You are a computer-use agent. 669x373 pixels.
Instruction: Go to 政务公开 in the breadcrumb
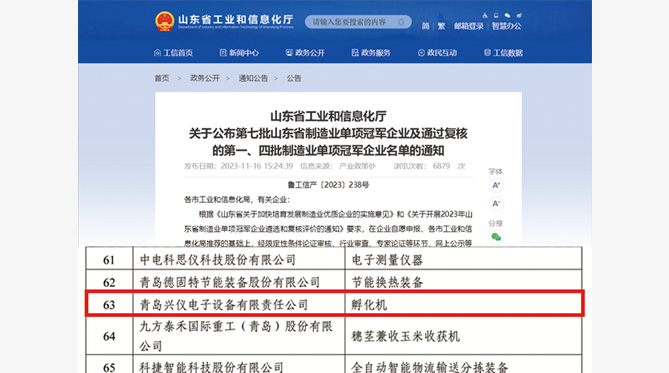click(x=205, y=78)
